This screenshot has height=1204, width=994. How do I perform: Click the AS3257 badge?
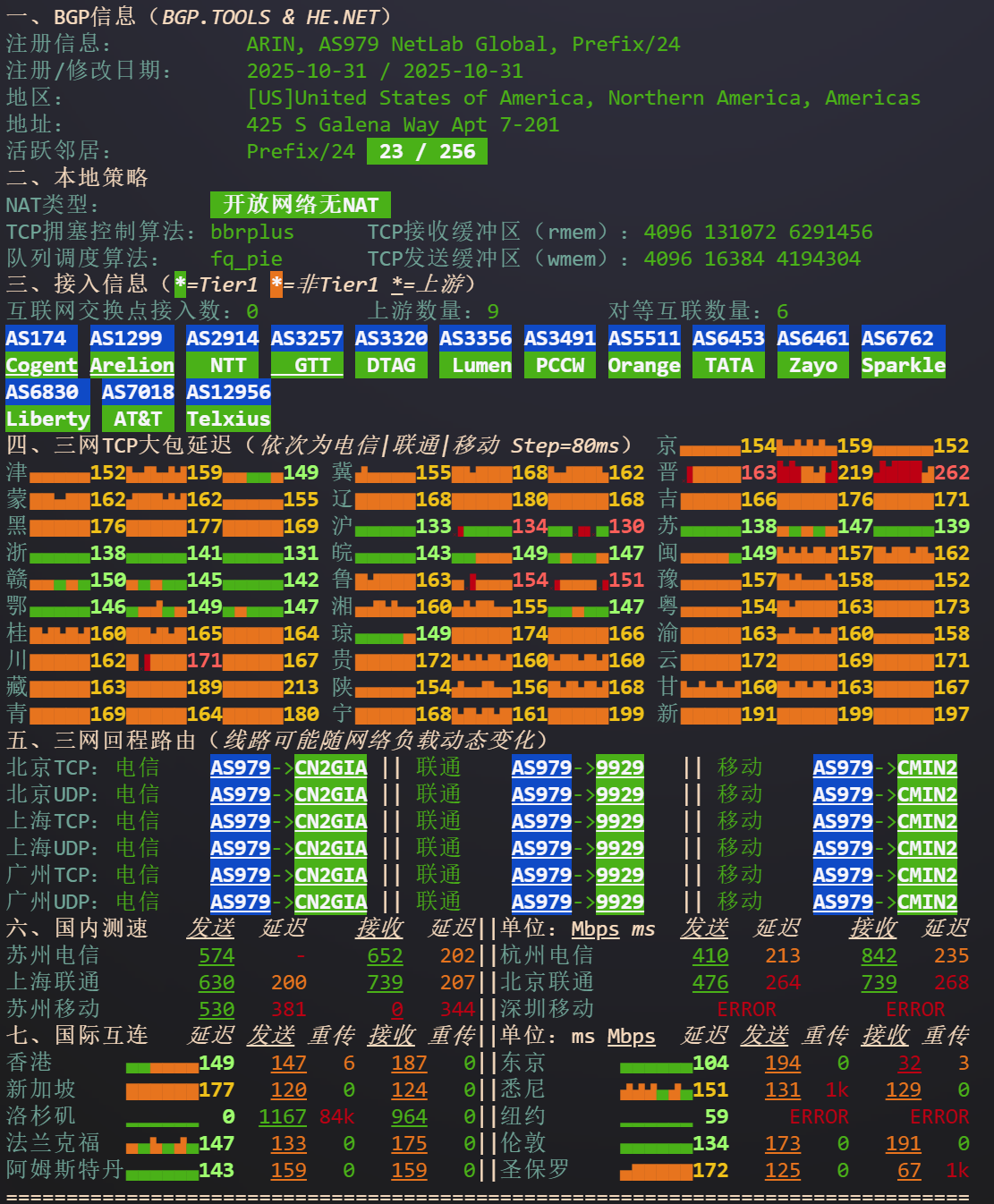307,338
